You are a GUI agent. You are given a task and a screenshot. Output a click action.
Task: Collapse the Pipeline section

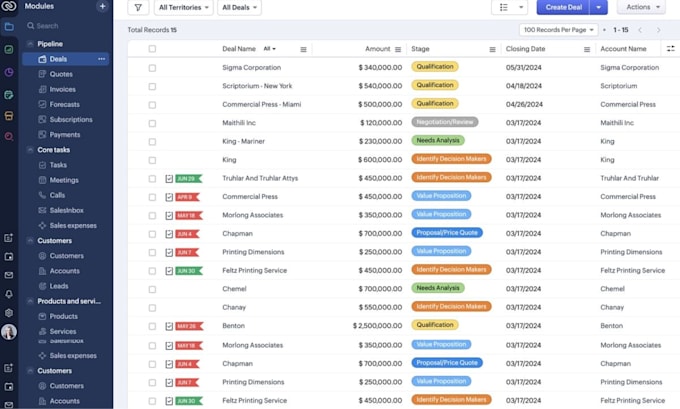click(x=30, y=44)
